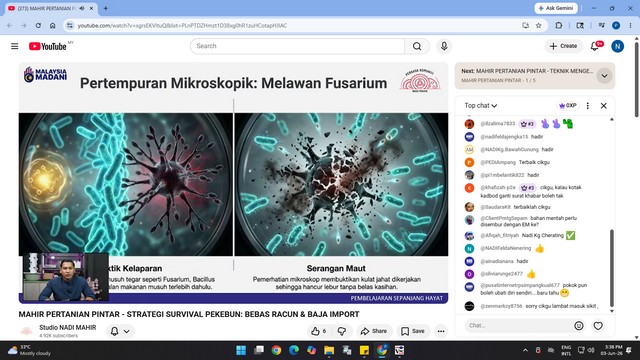
Task: Toggle channel notification bell for Studio NADI MAHIR
Action: (x=120, y=331)
